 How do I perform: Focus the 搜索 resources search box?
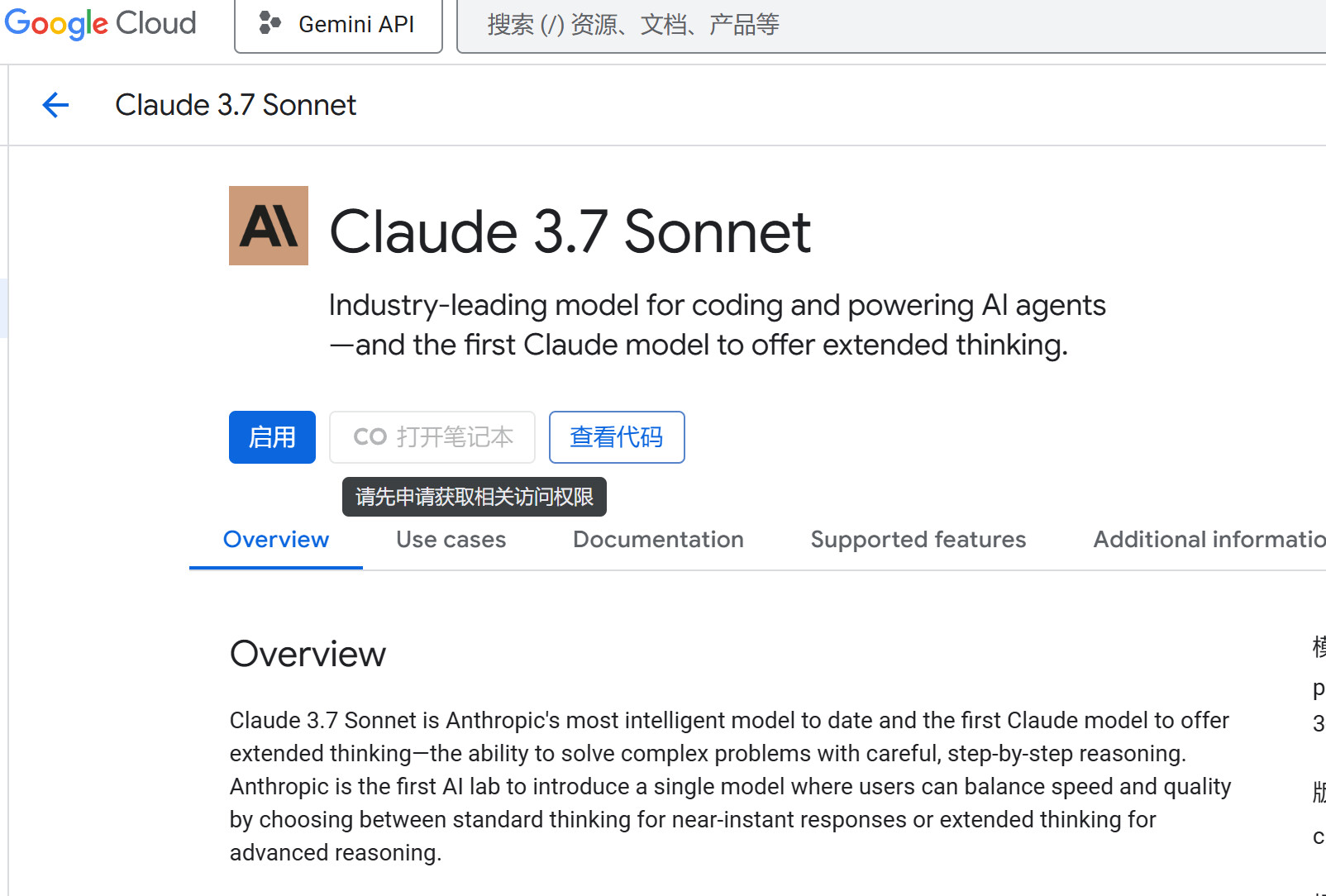(827, 25)
